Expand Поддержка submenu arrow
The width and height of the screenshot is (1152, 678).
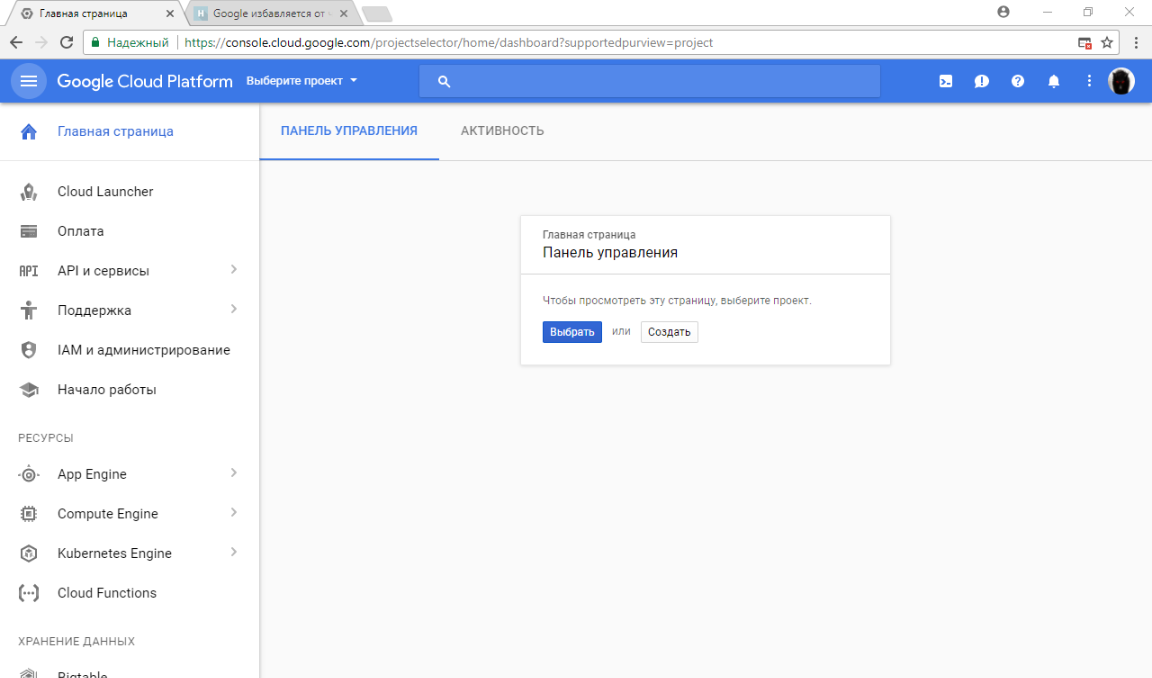click(x=234, y=309)
